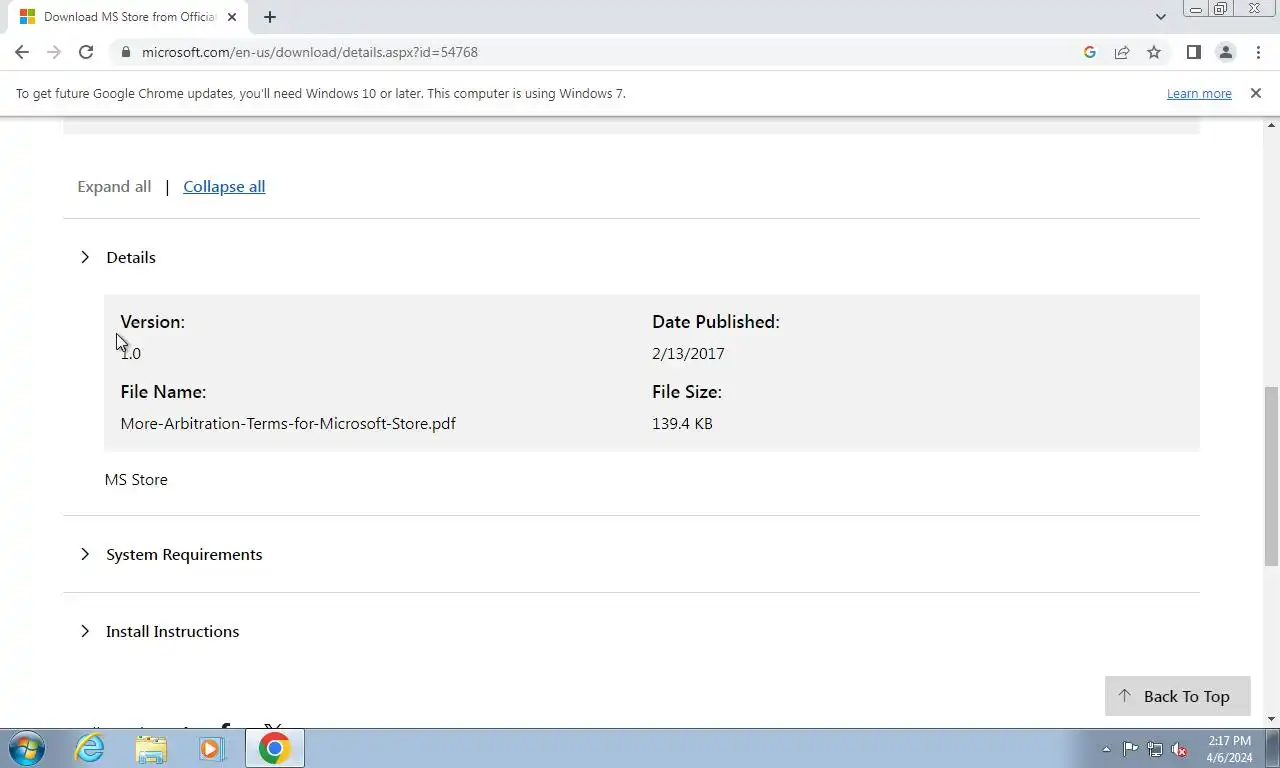Open the Chrome profile menu

(1225, 52)
